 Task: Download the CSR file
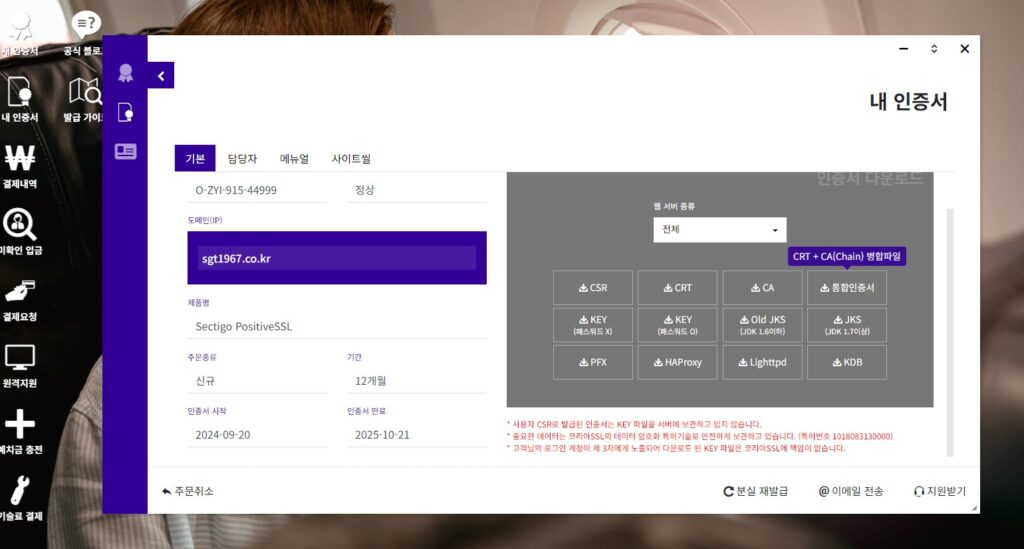click(593, 288)
